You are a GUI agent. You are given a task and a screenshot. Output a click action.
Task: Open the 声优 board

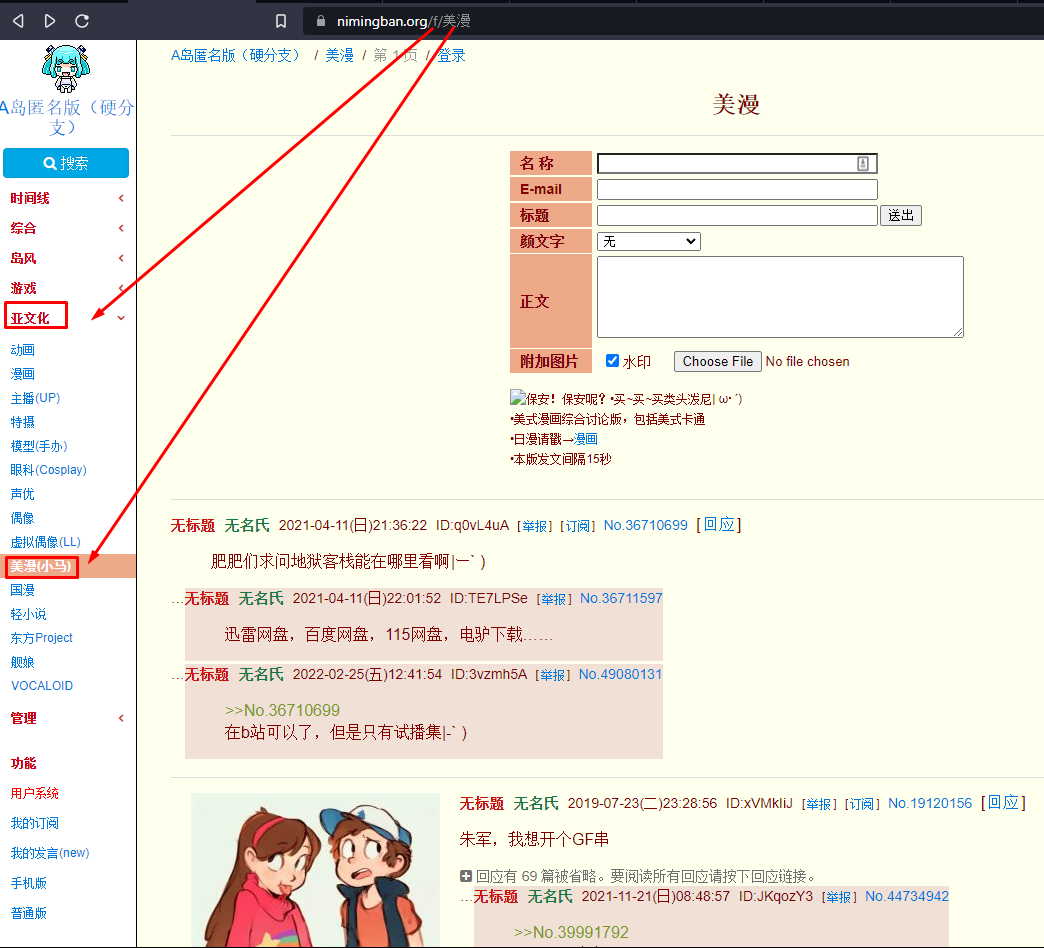click(x=23, y=494)
